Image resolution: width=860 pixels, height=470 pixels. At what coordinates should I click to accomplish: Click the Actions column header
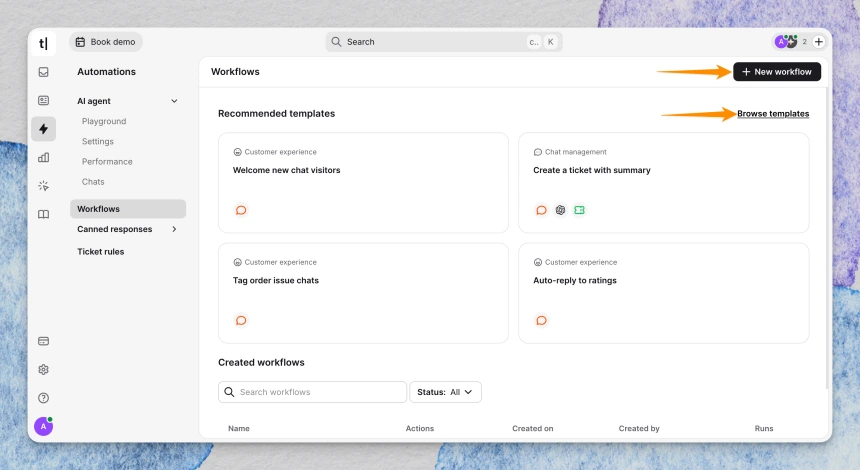pos(420,428)
